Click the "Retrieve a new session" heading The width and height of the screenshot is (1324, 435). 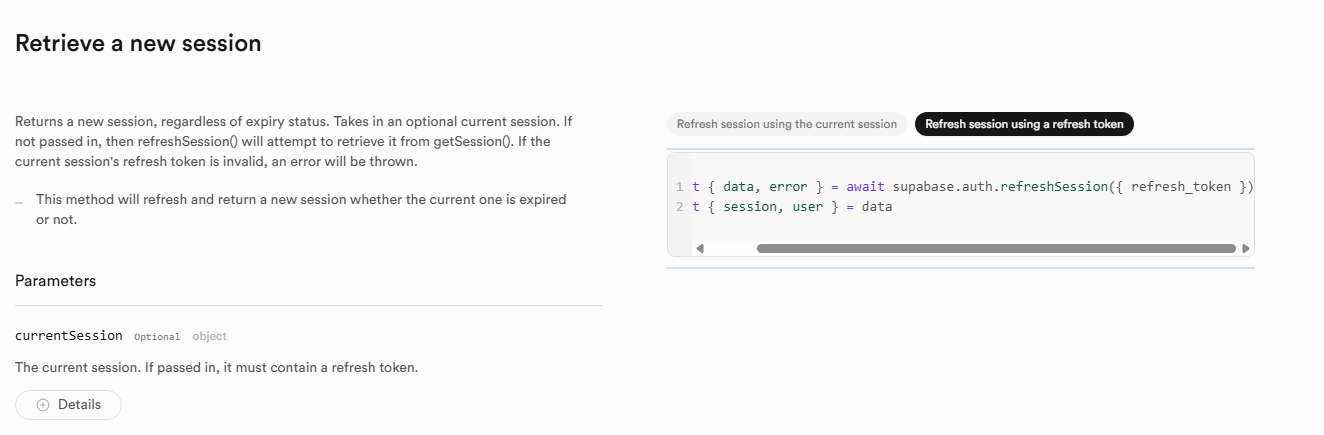138,44
